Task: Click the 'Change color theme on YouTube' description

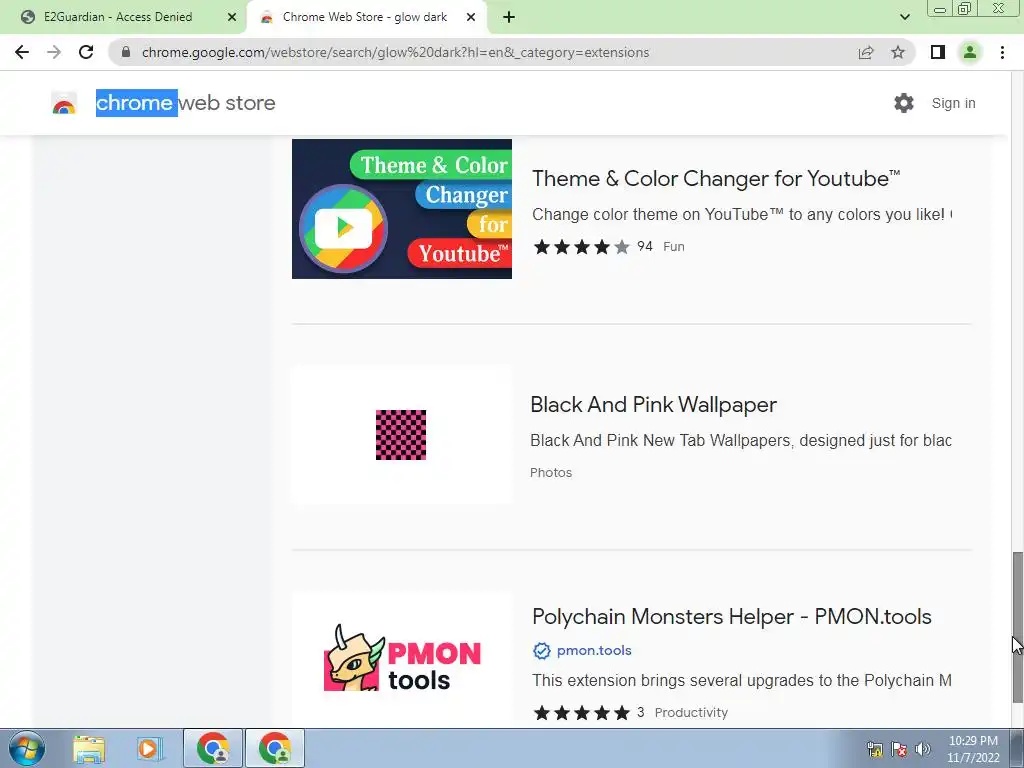Action: click(x=742, y=214)
